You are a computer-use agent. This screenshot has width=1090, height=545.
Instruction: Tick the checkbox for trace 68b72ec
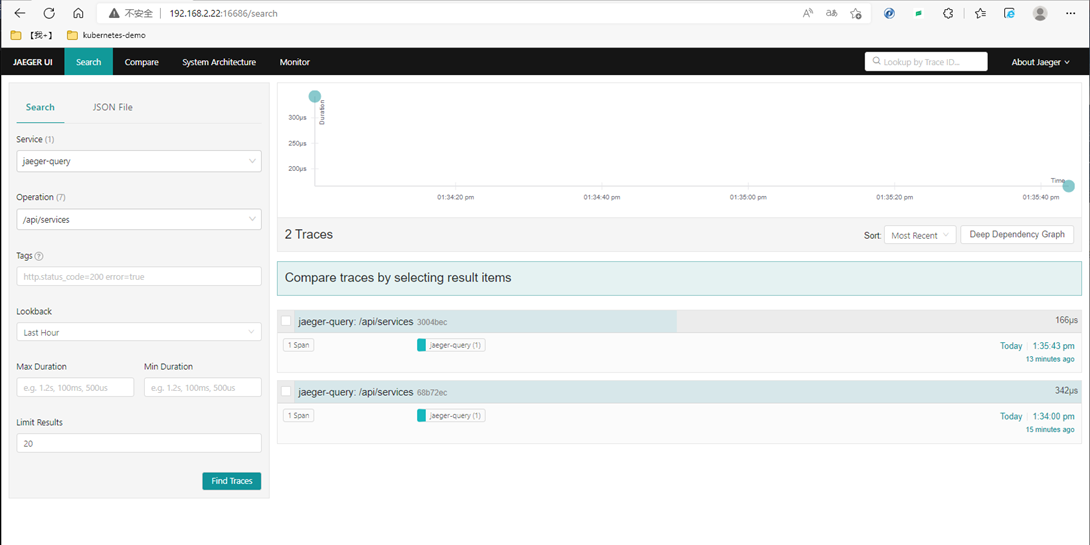point(287,391)
